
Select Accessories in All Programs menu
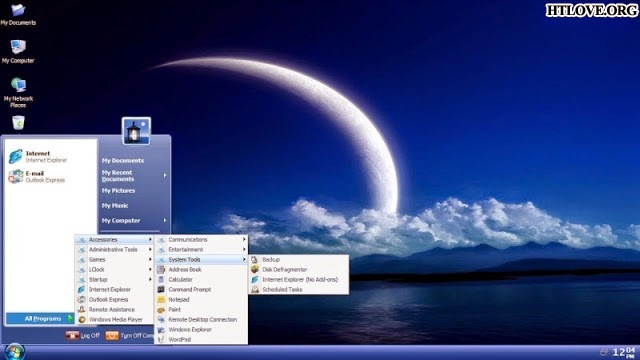click(114, 240)
